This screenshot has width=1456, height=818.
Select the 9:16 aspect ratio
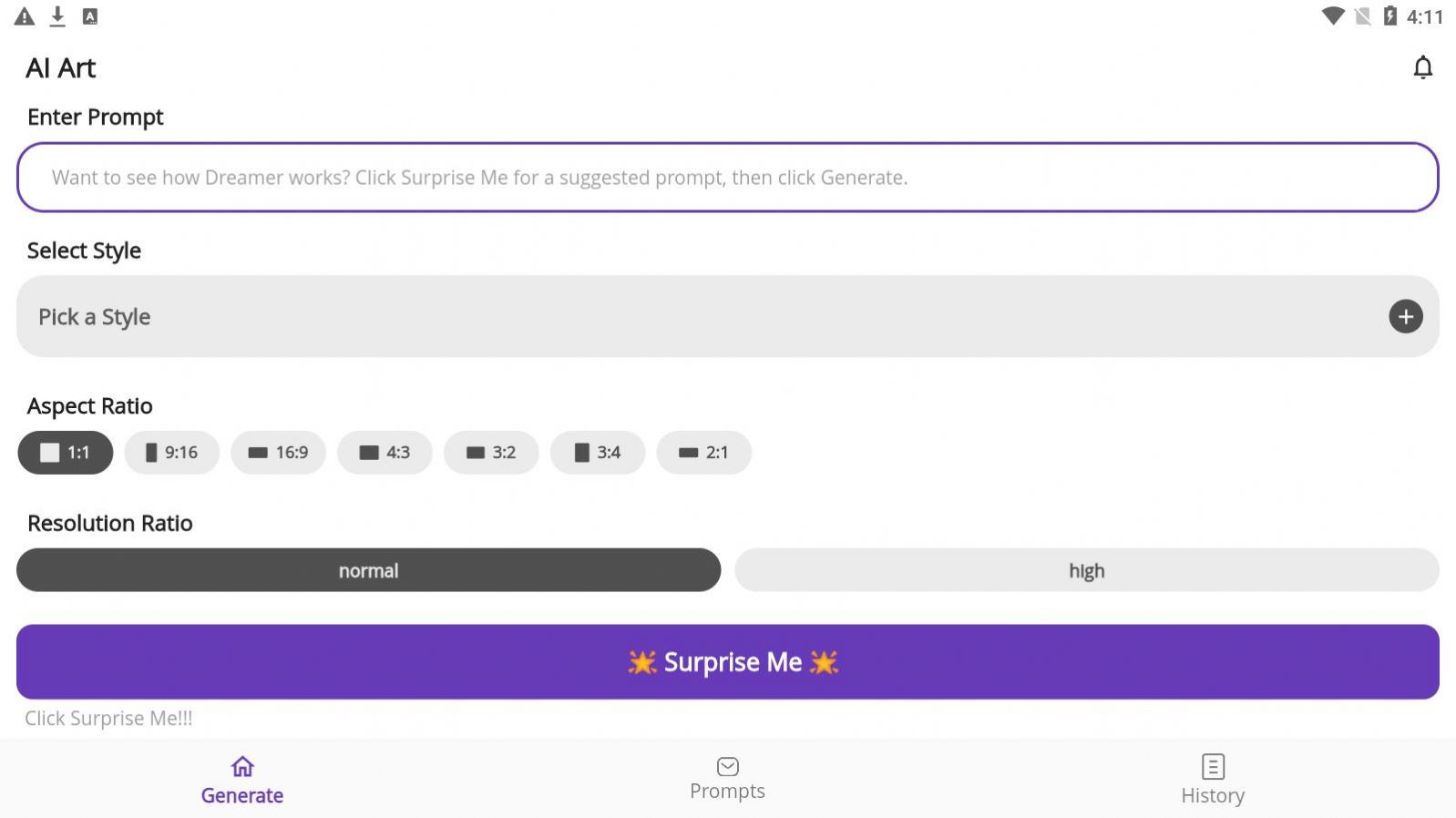(172, 453)
